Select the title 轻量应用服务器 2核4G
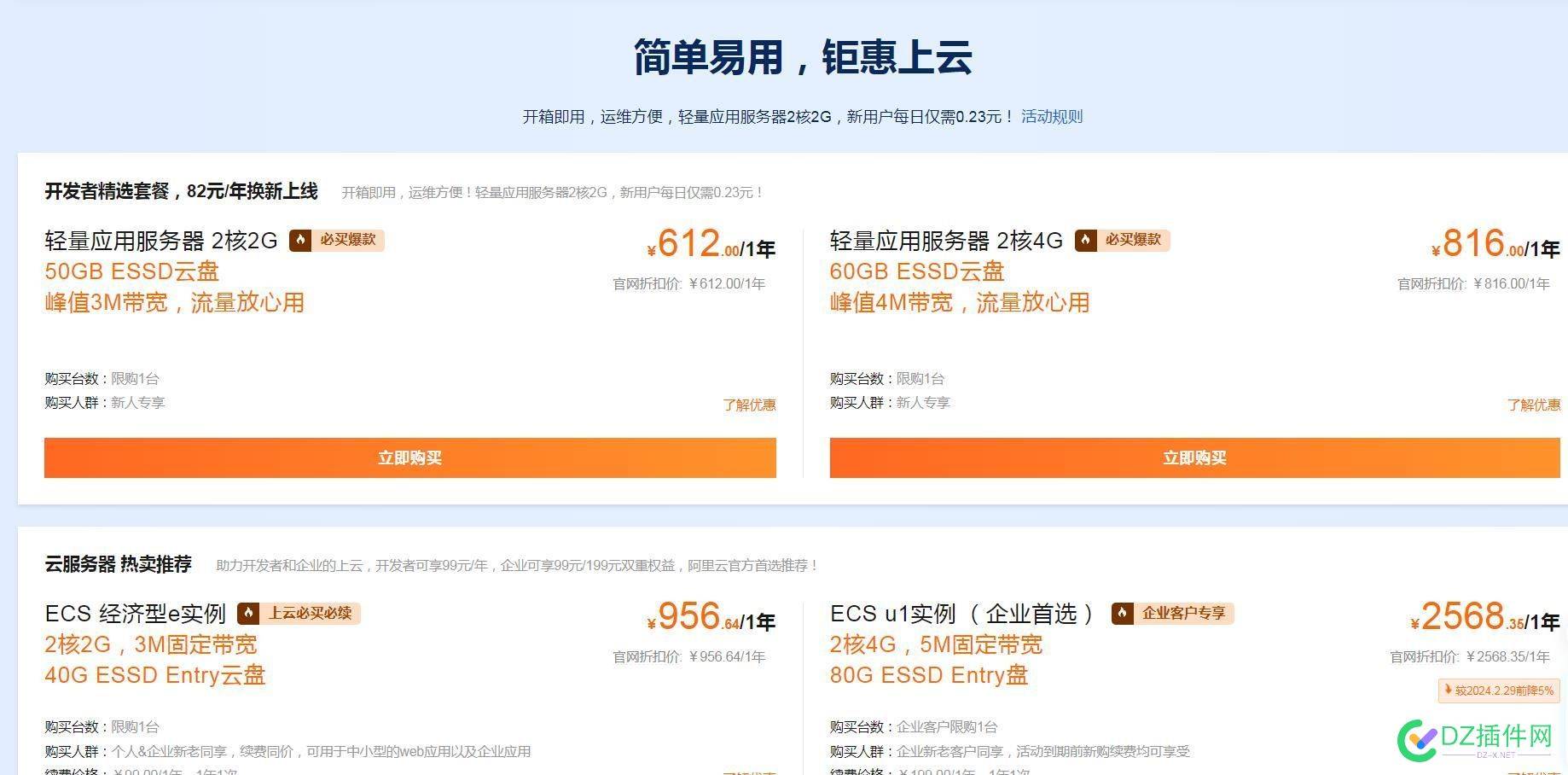Screen dimensions: 1568x775 pos(947,241)
